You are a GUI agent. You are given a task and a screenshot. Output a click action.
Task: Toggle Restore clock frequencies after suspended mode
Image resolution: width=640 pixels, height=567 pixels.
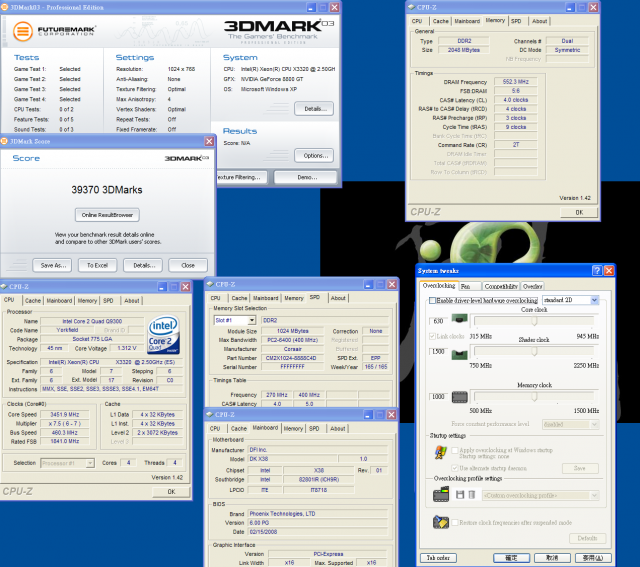tap(455, 523)
